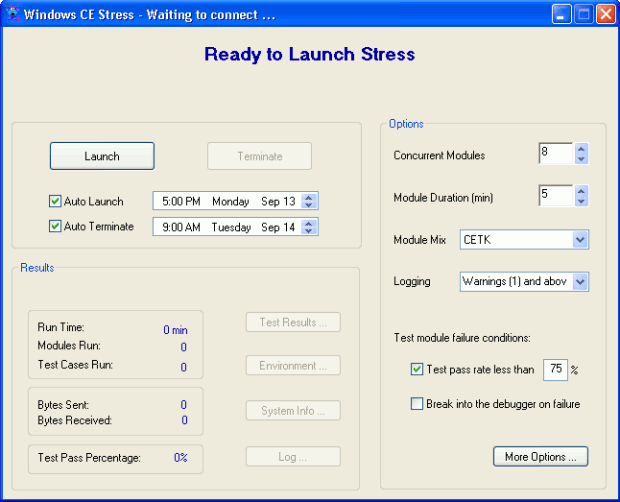This screenshot has height=502, width=620.
Task: Click the Bytes Received label
Action: point(75,420)
